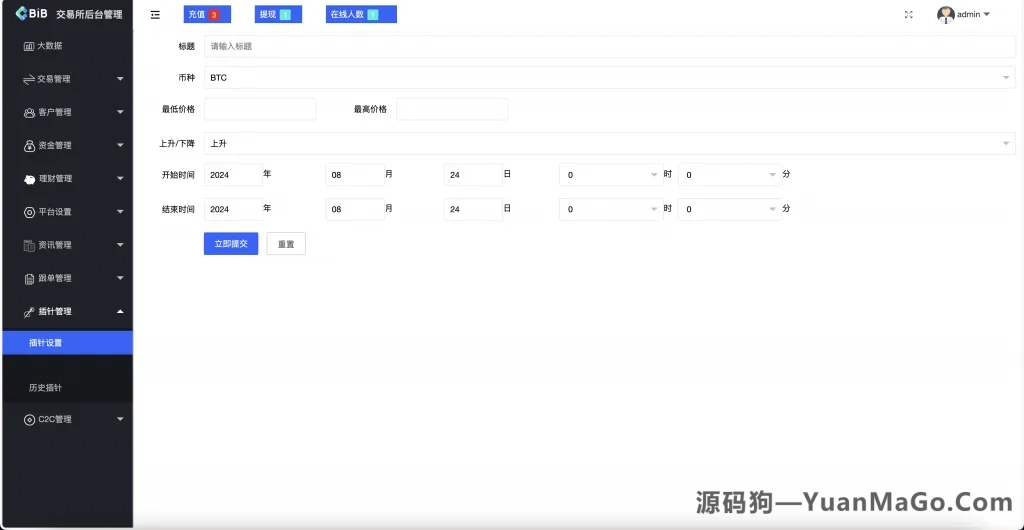Click the 重置 reset button
The height and width of the screenshot is (530, 1024).
point(286,244)
